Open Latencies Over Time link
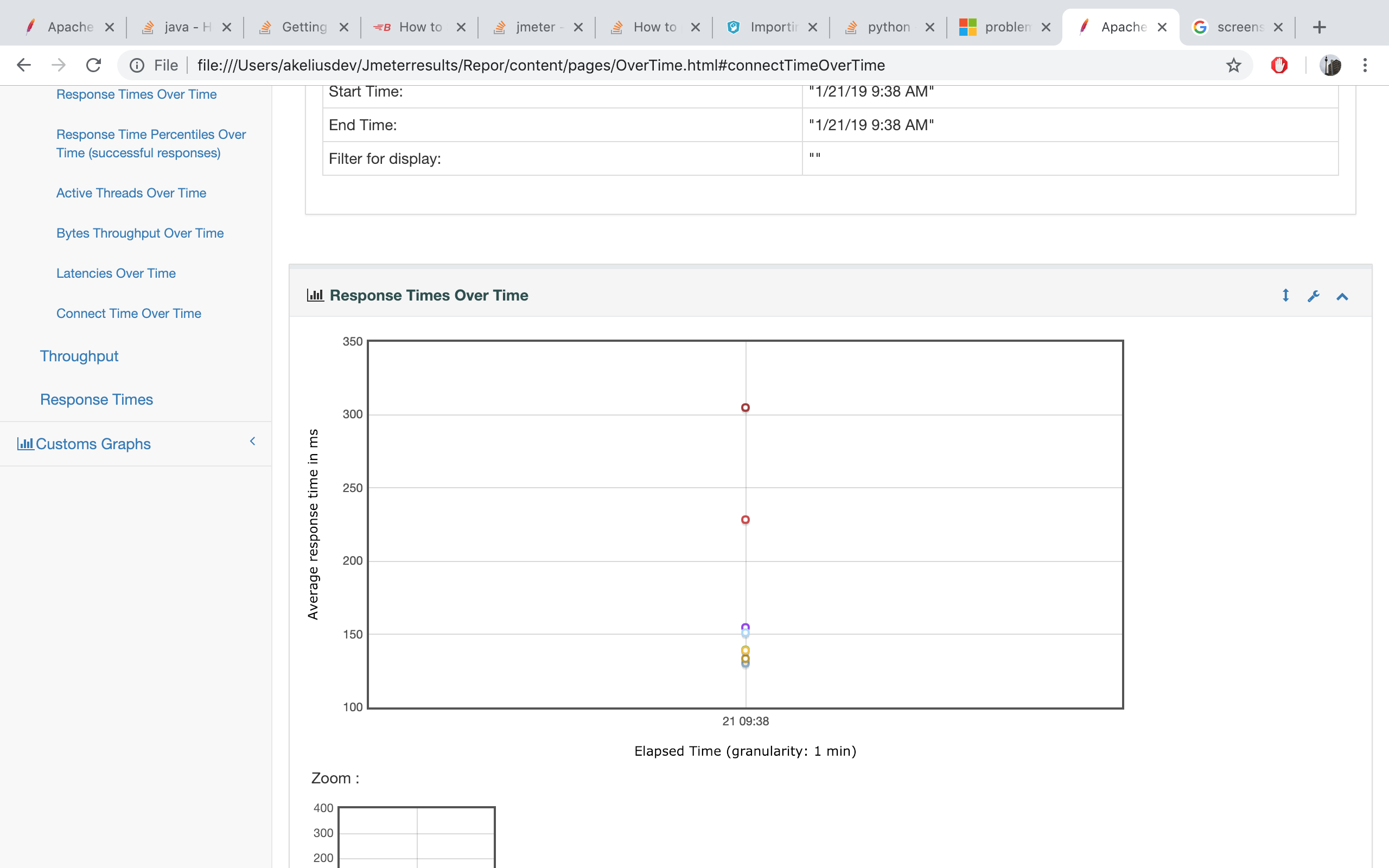The height and width of the screenshot is (868, 1389). tap(116, 273)
